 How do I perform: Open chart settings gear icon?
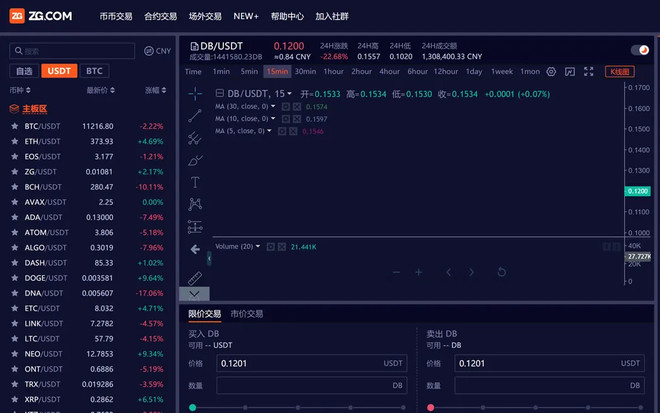(x=551, y=72)
